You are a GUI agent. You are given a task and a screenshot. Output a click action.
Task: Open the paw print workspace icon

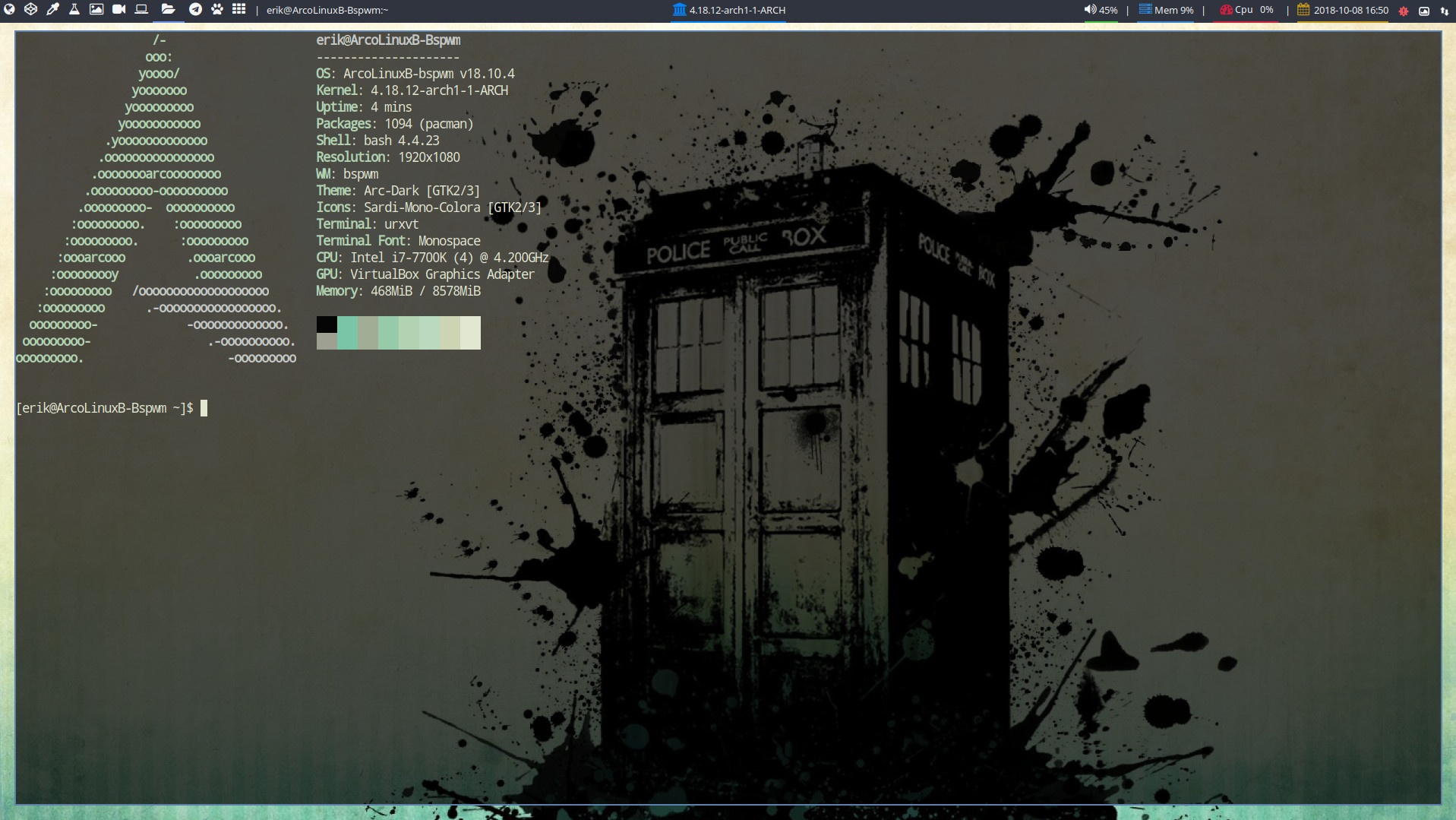pos(217,10)
